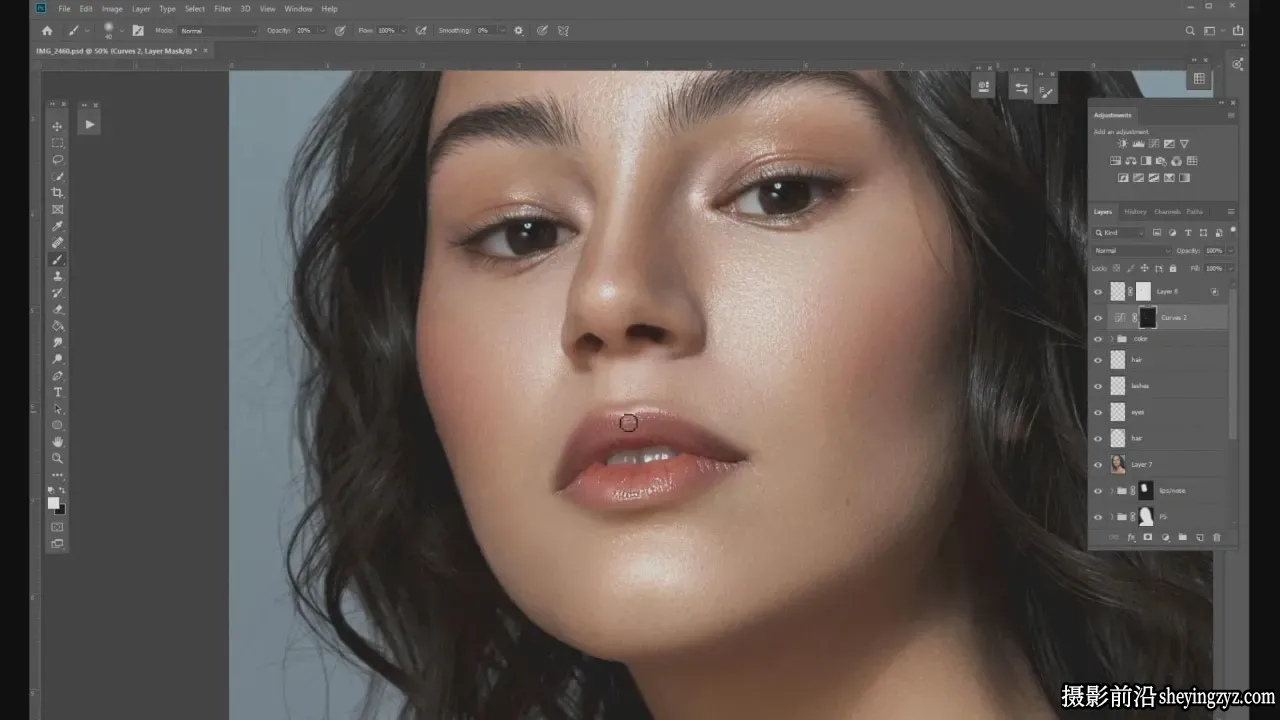Open the brush Mode dropdown

pos(218,31)
